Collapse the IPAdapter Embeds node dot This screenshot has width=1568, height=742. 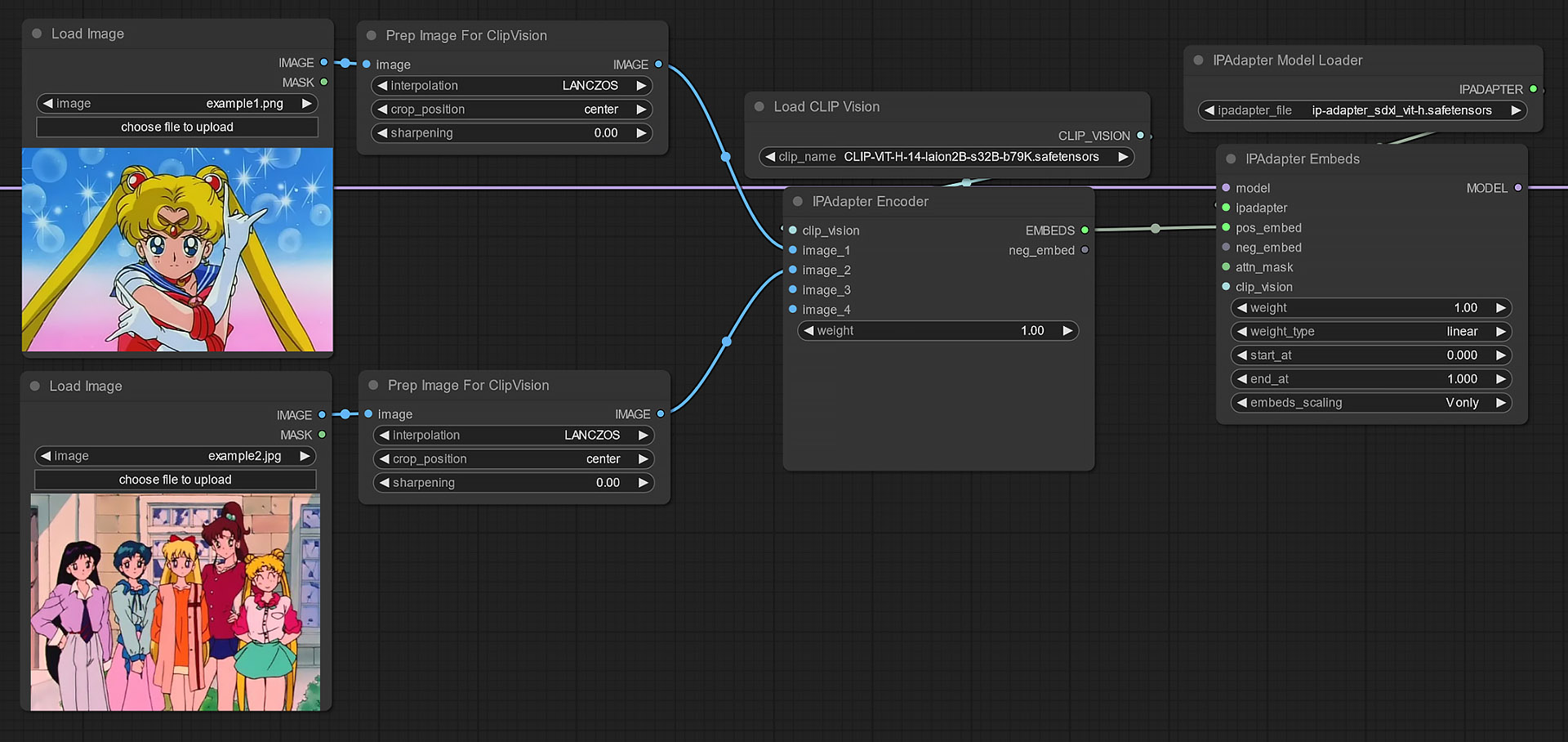tap(1232, 159)
